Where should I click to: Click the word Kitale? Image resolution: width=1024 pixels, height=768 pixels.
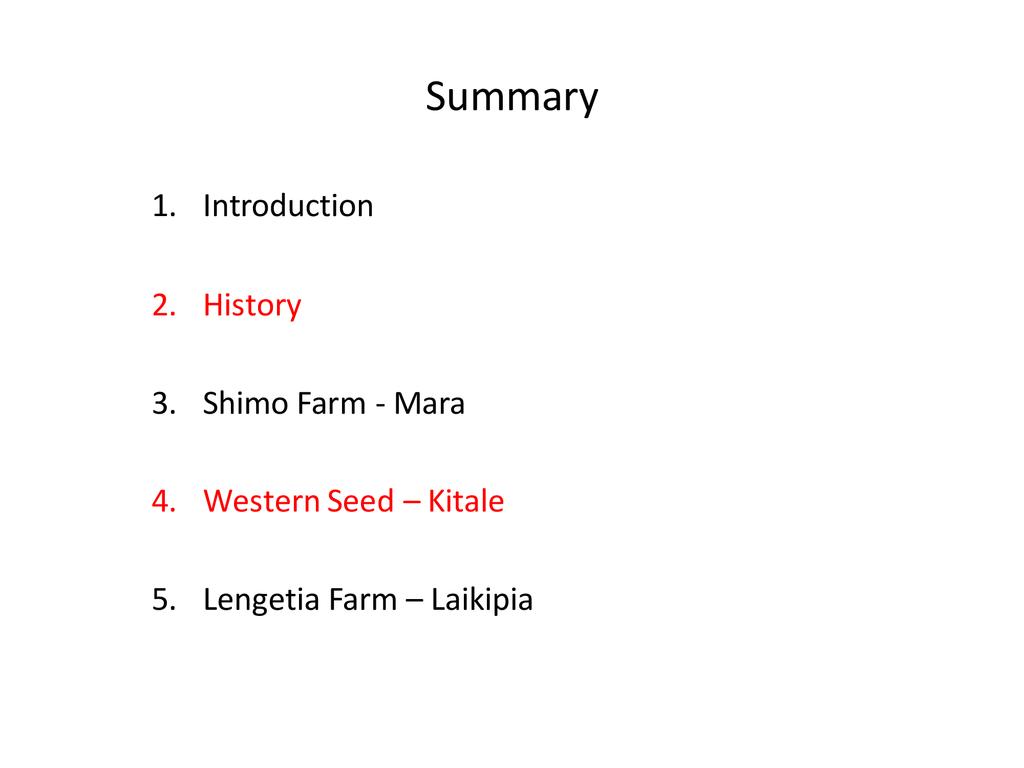click(466, 501)
